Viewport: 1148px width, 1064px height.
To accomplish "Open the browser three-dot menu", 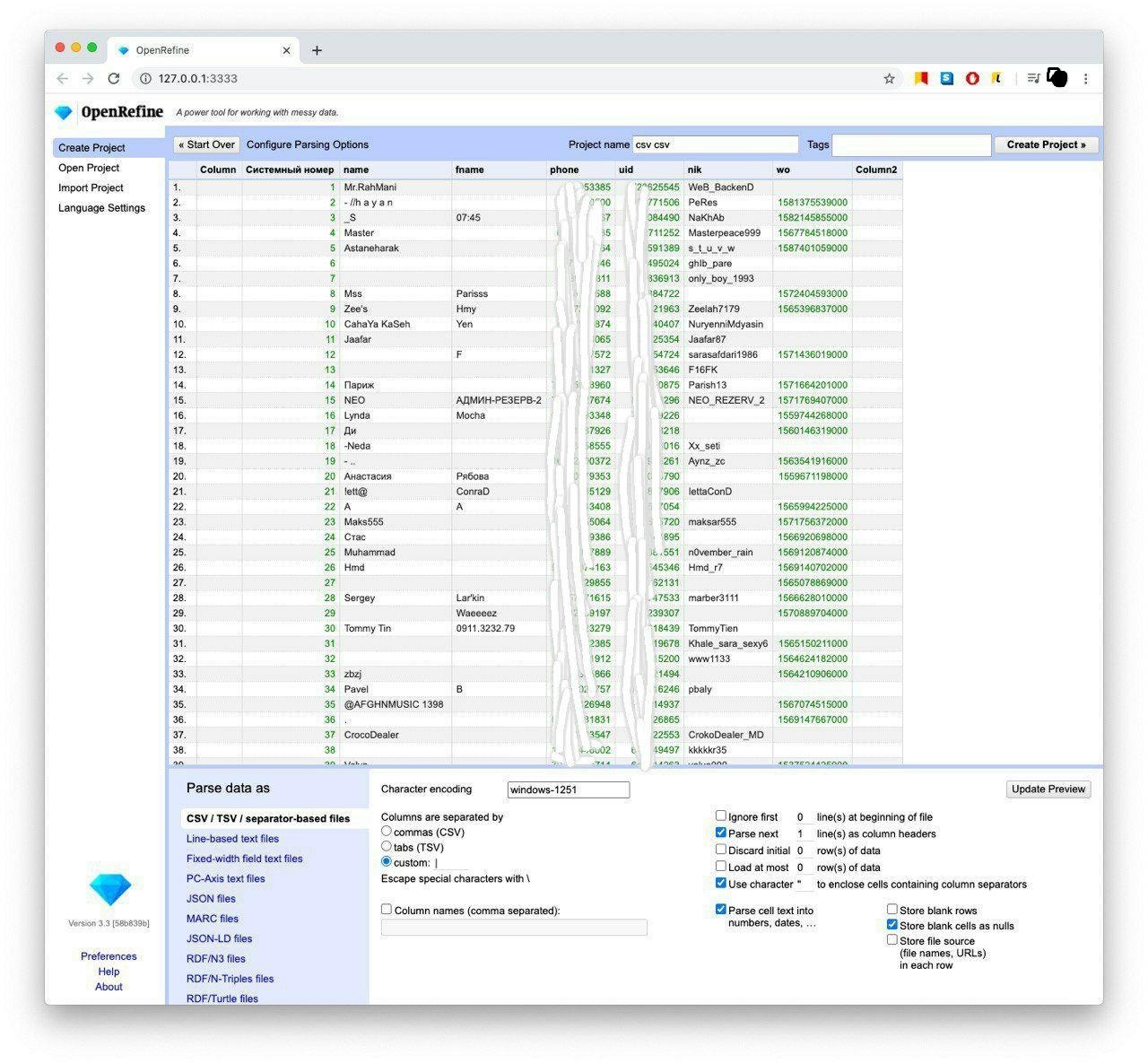I will (x=1085, y=79).
